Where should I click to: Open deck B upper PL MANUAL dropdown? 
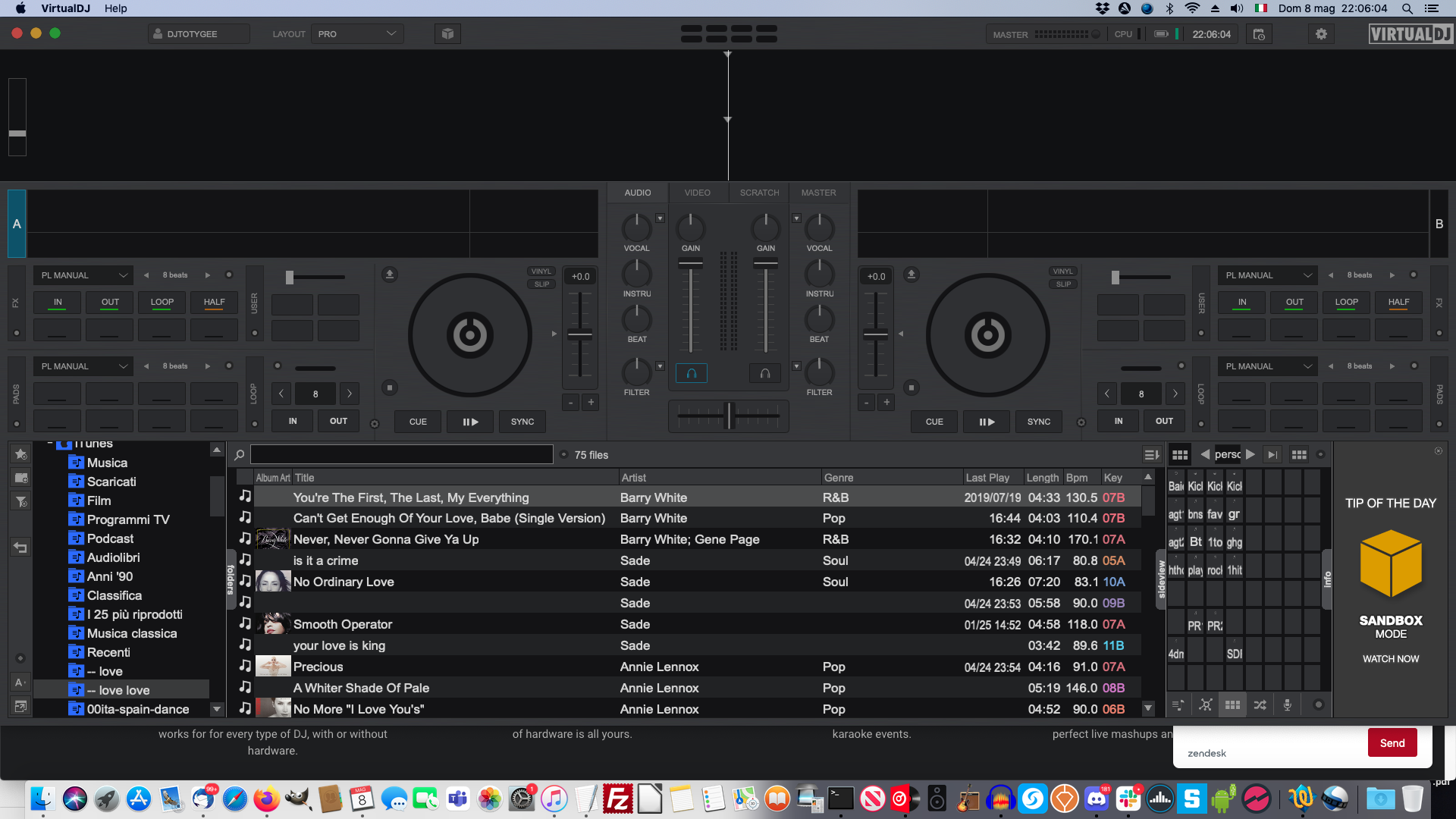click(1268, 275)
